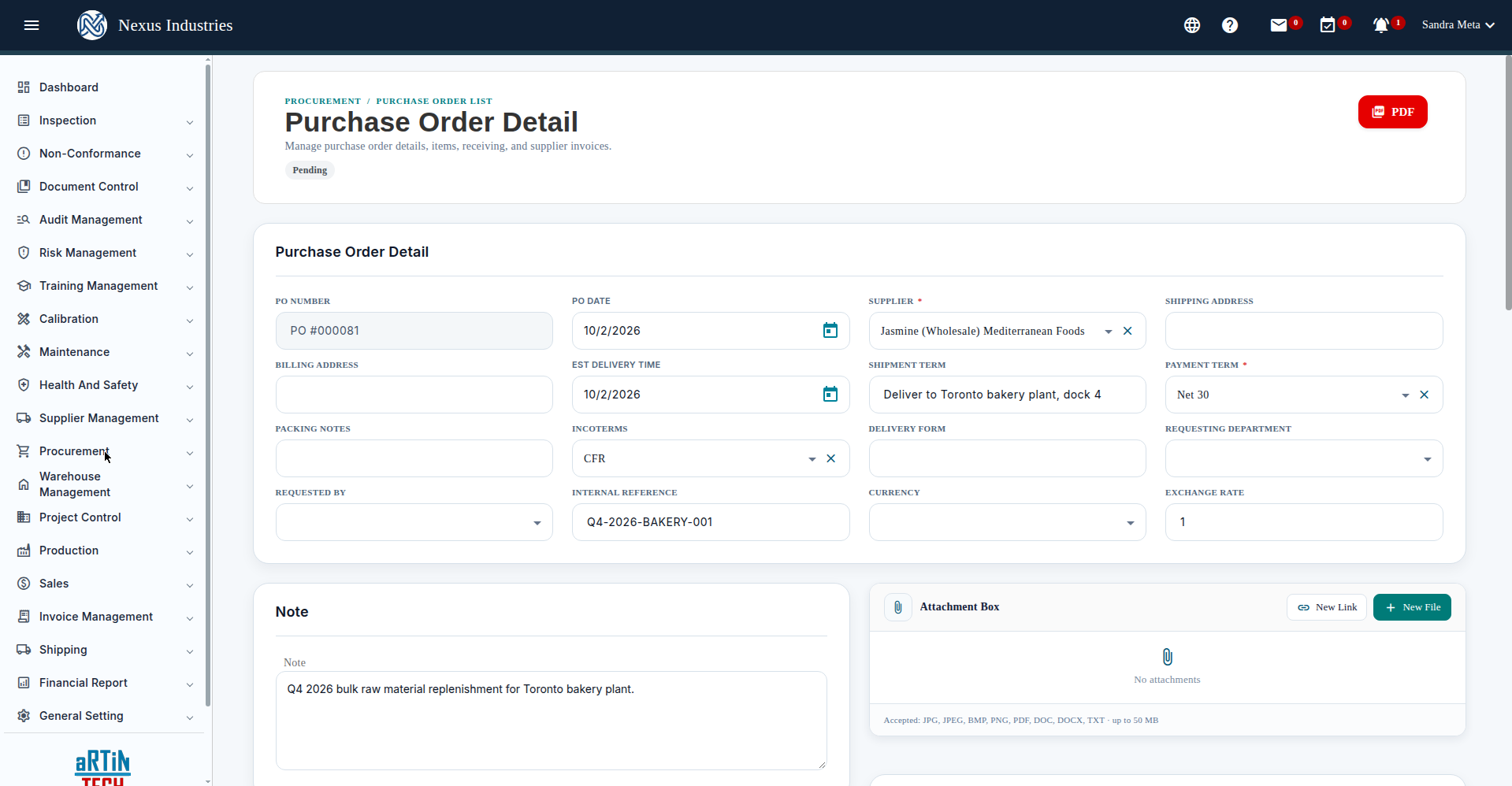The height and width of the screenshot is (786, 1512).
Task: Open the help question mark icon
Action: (1230, 25)
